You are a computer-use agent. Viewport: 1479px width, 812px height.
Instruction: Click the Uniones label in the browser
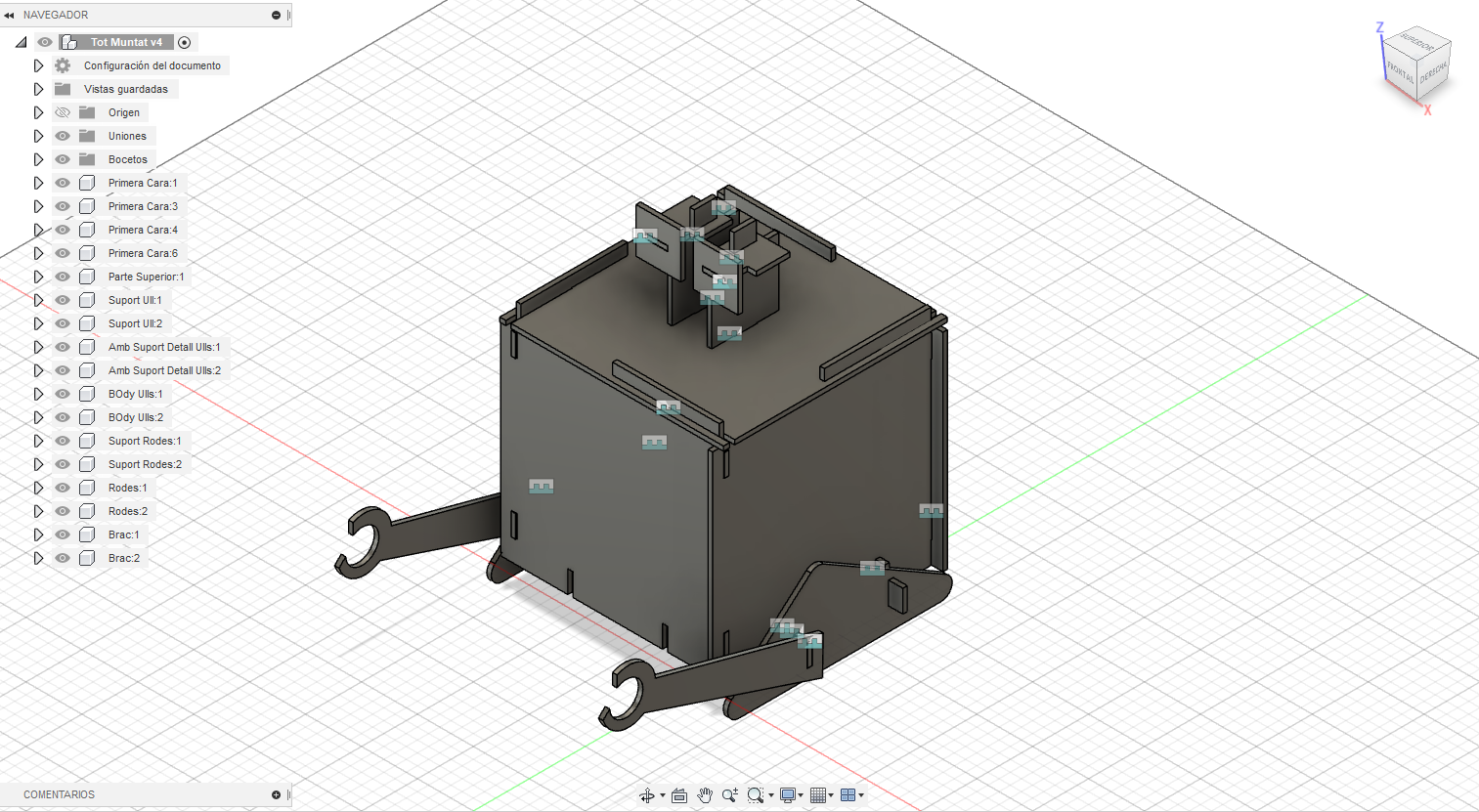tap(127, 136)
